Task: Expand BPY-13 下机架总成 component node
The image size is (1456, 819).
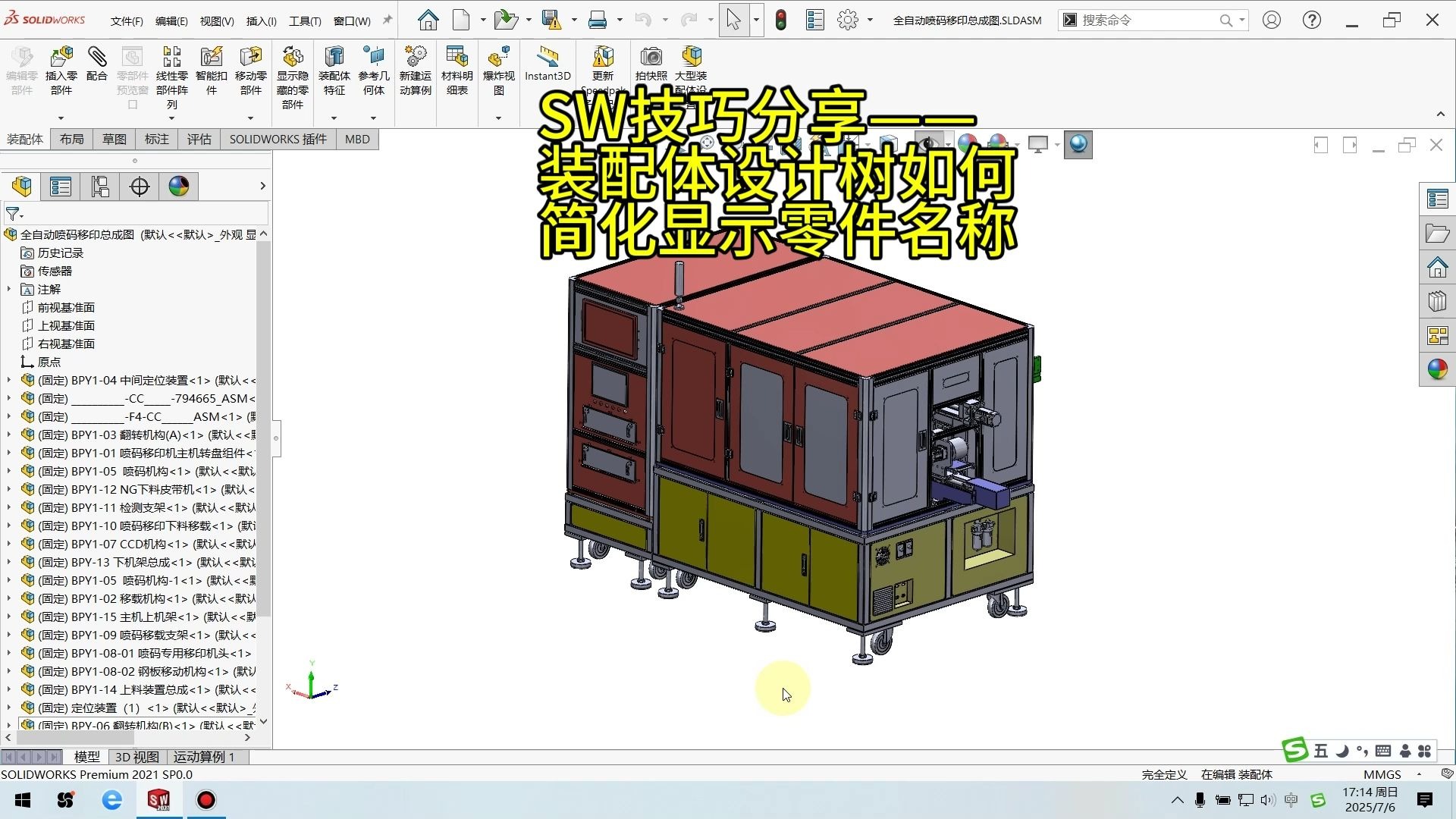Action: (9, 562)
